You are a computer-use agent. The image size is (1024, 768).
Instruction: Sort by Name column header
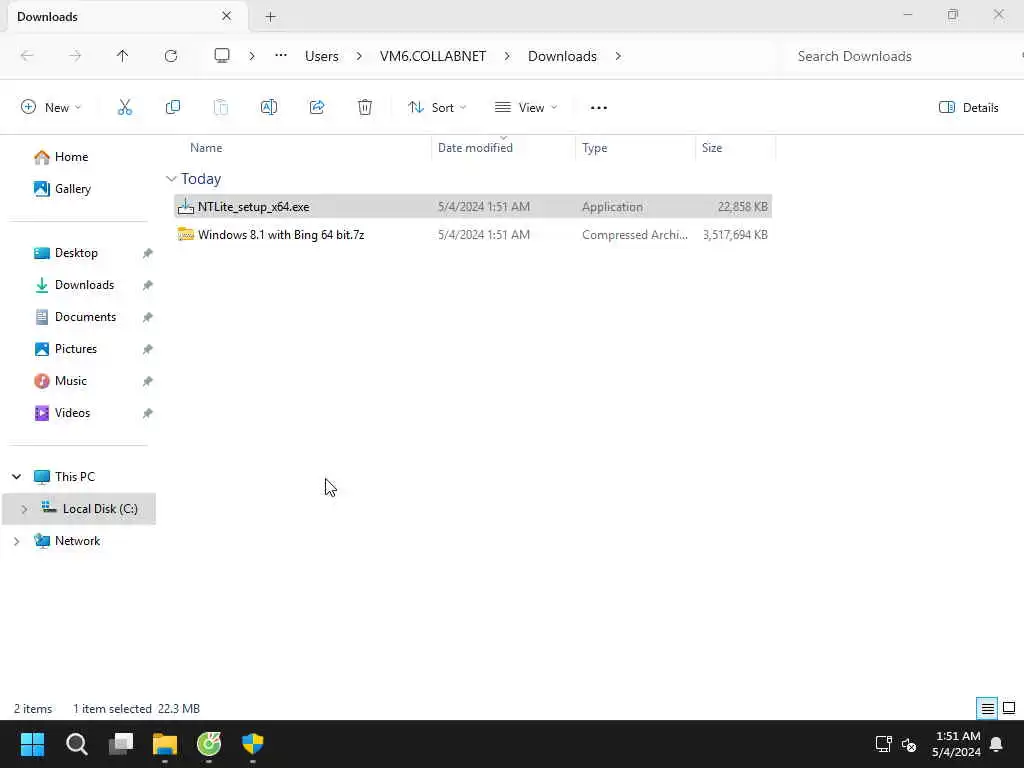tap(206, 148)
